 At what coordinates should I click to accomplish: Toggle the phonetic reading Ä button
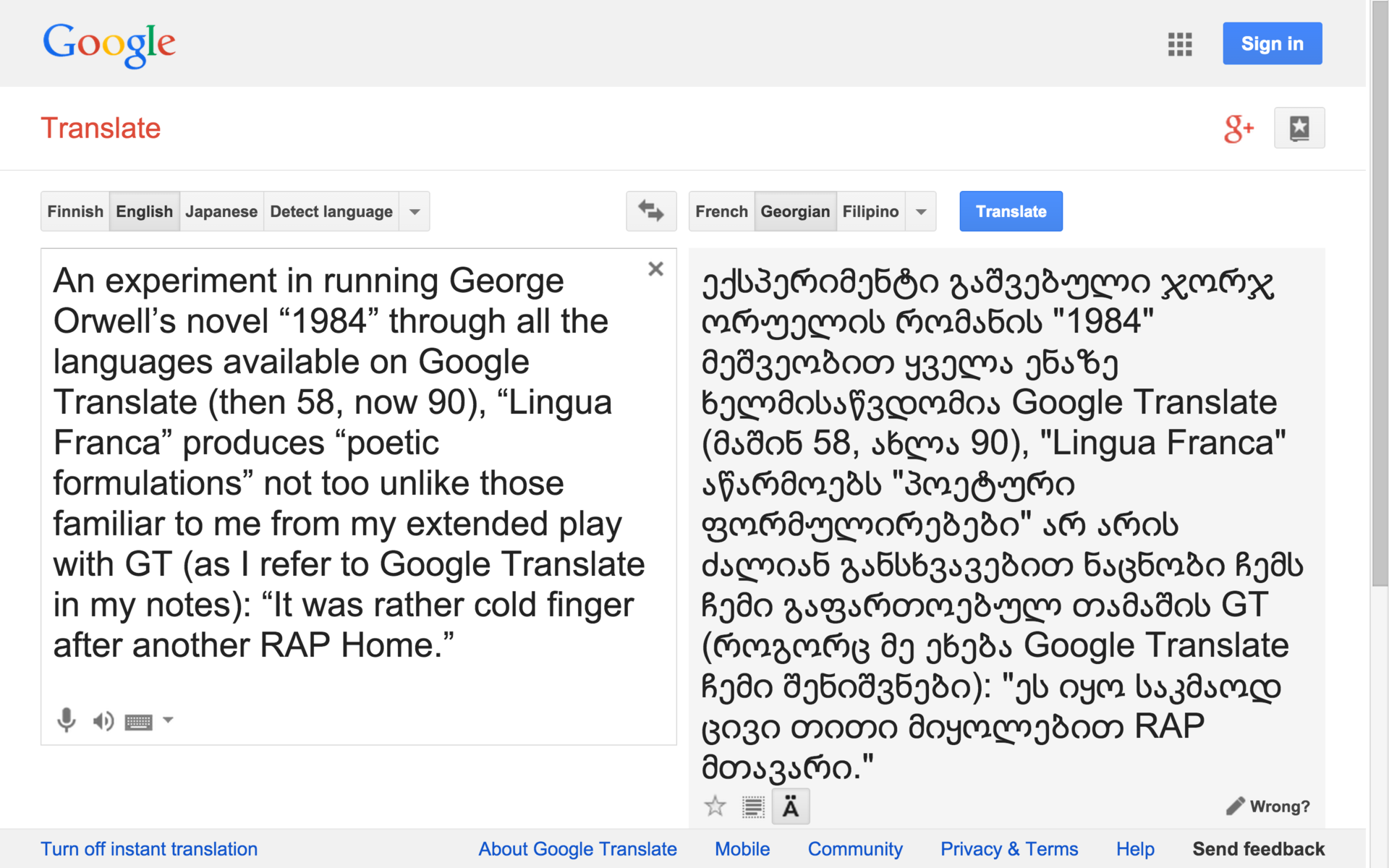click(x=791, y=807)
